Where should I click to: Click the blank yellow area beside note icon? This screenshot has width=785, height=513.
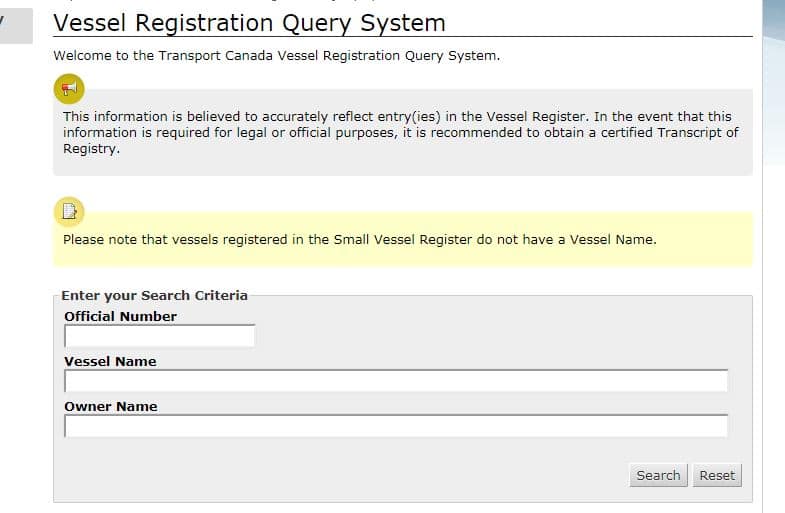[x=400, y=217]
